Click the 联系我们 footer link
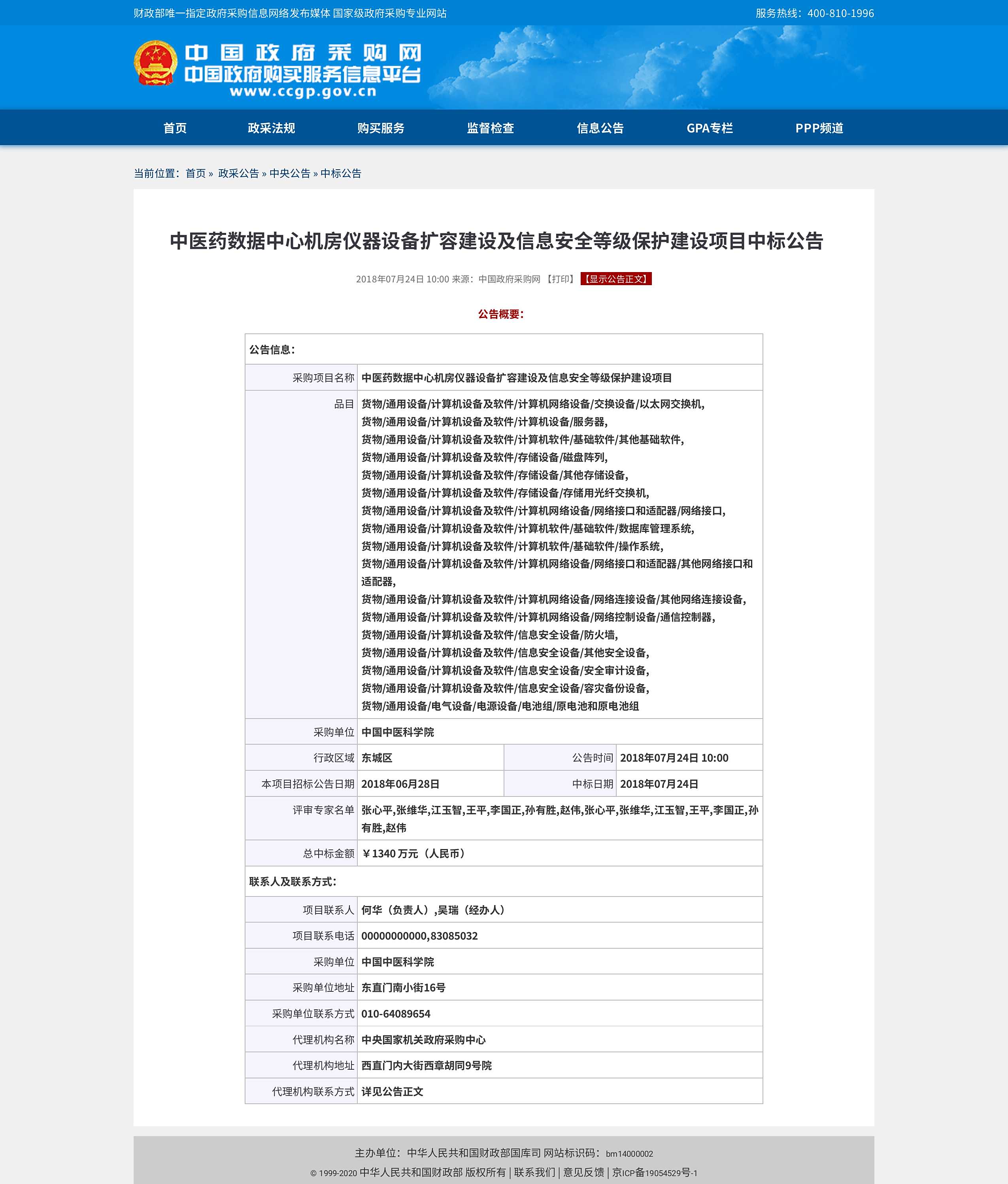This screenshot has width=1008, height=1184. 534,1172
